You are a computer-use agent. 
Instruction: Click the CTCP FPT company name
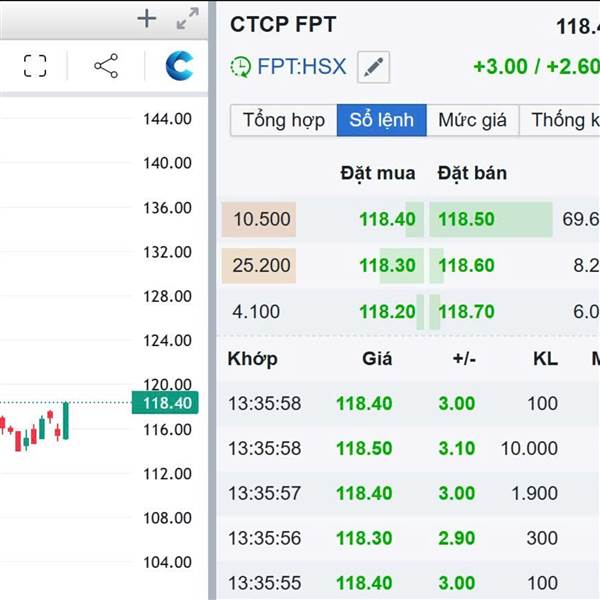click(x=283, y=24)
